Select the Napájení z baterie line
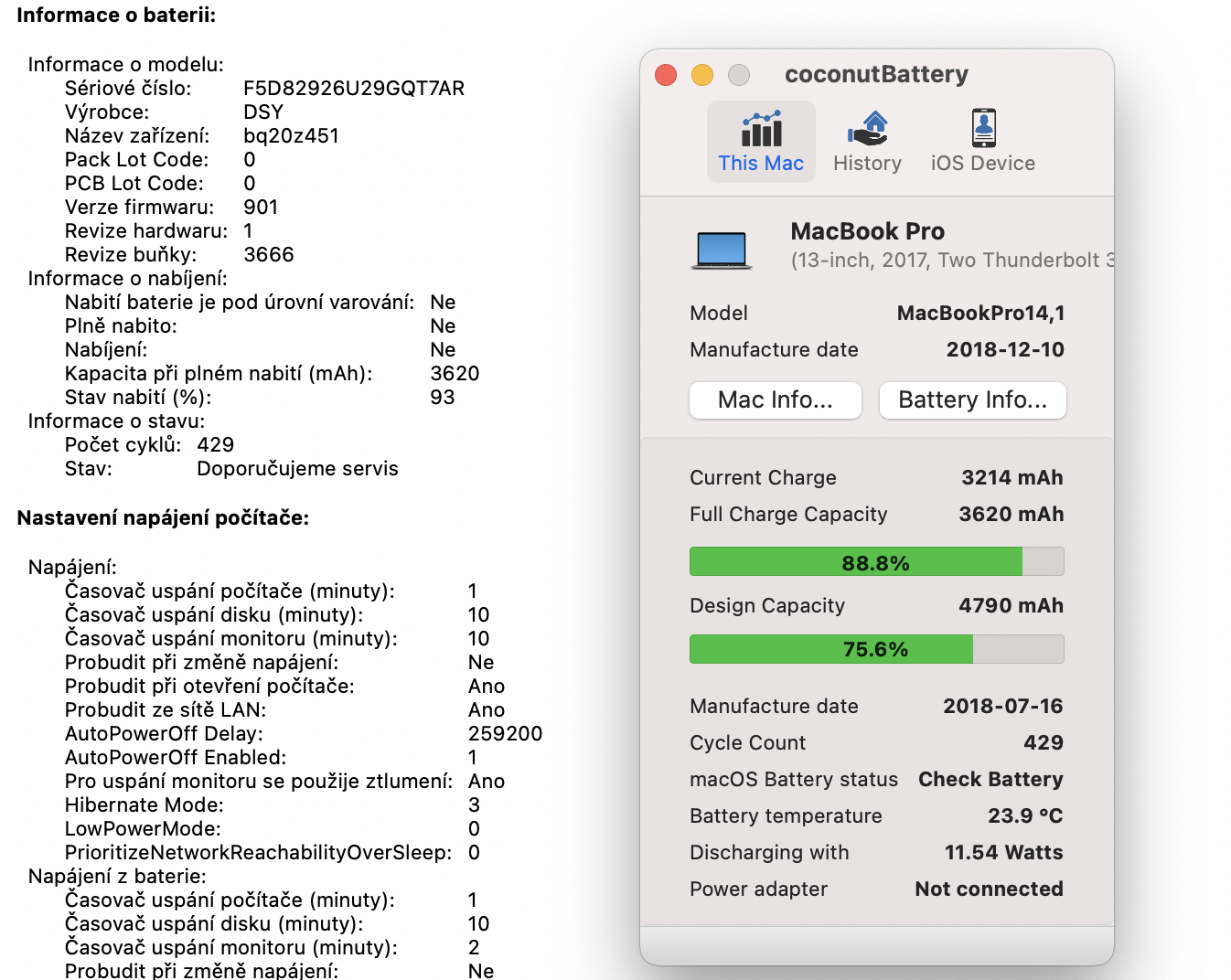The image size is (1231, 980). [118, 876]
